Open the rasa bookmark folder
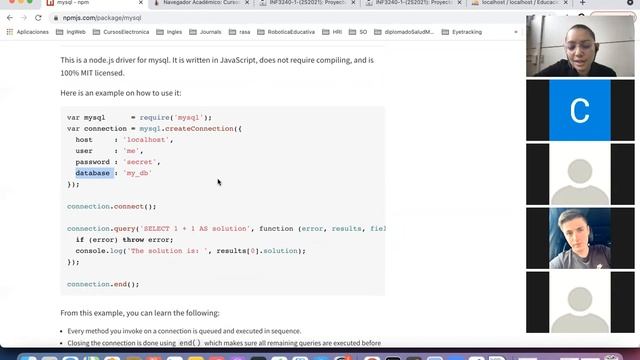Screen dimensions: 640x360 [x=239, y=32]
